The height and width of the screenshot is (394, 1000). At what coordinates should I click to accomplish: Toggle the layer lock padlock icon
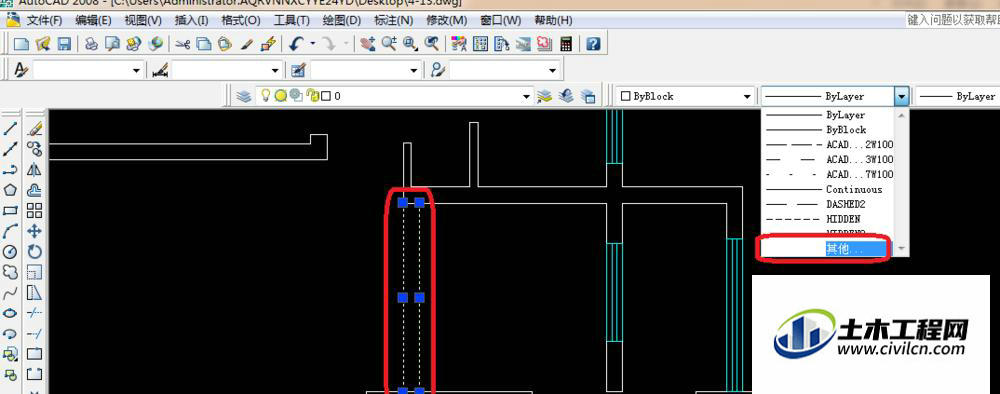pyautogui.click(x=312, y=96)
